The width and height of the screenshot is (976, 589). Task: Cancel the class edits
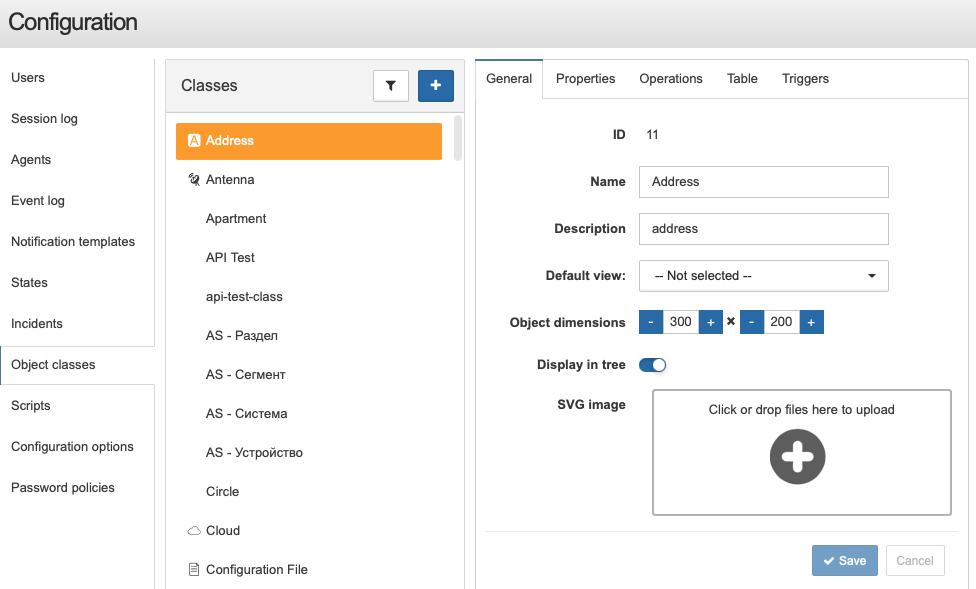(914, 560)
